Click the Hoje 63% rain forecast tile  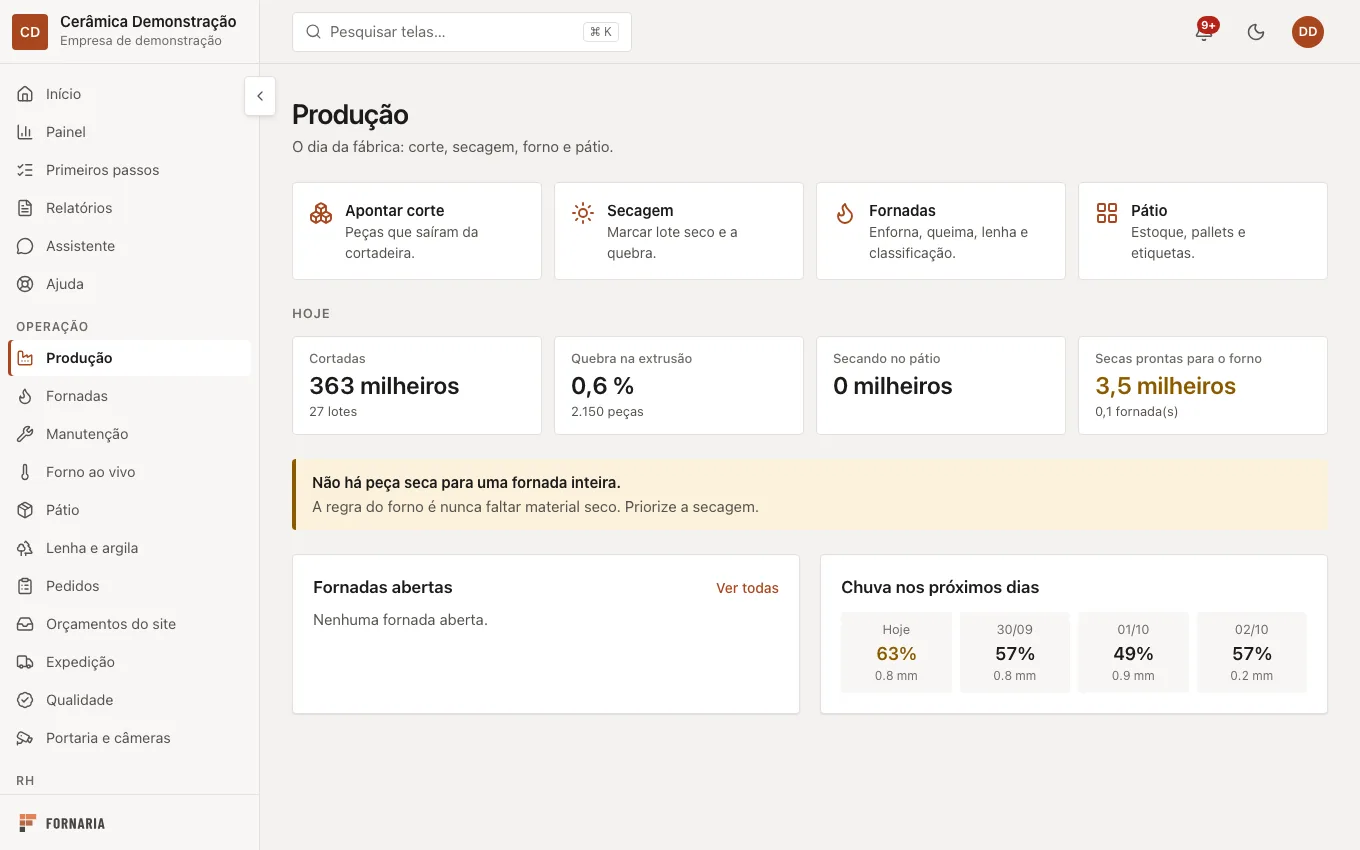896,652
